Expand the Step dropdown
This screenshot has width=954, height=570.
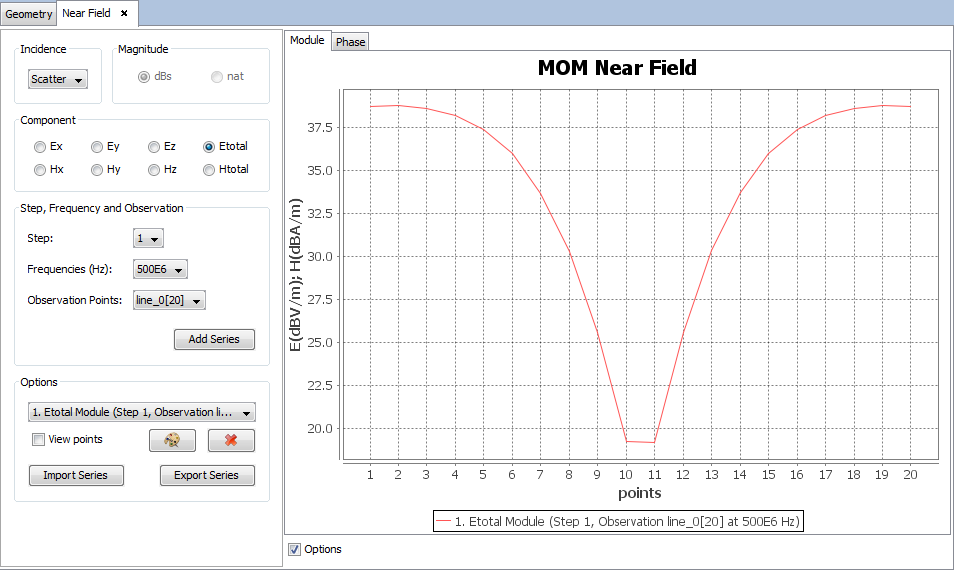pyautogui.click(x=148, y=239)
